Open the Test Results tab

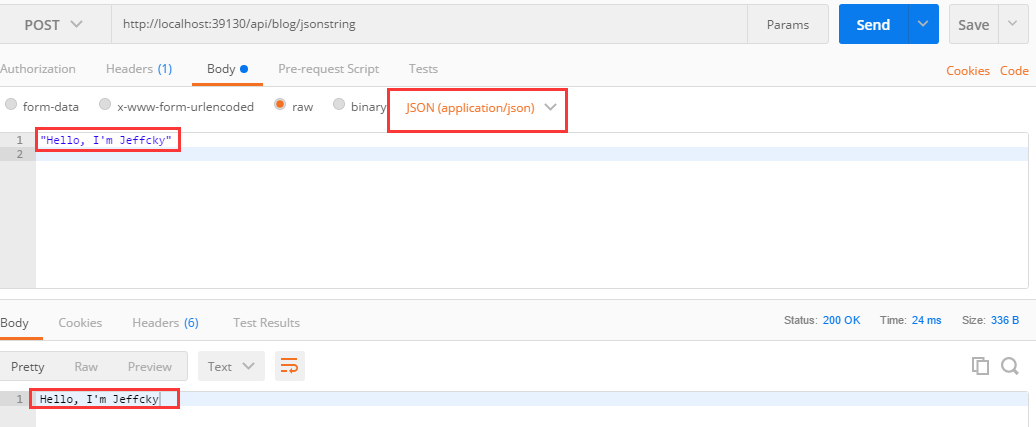tap(266, 323)
